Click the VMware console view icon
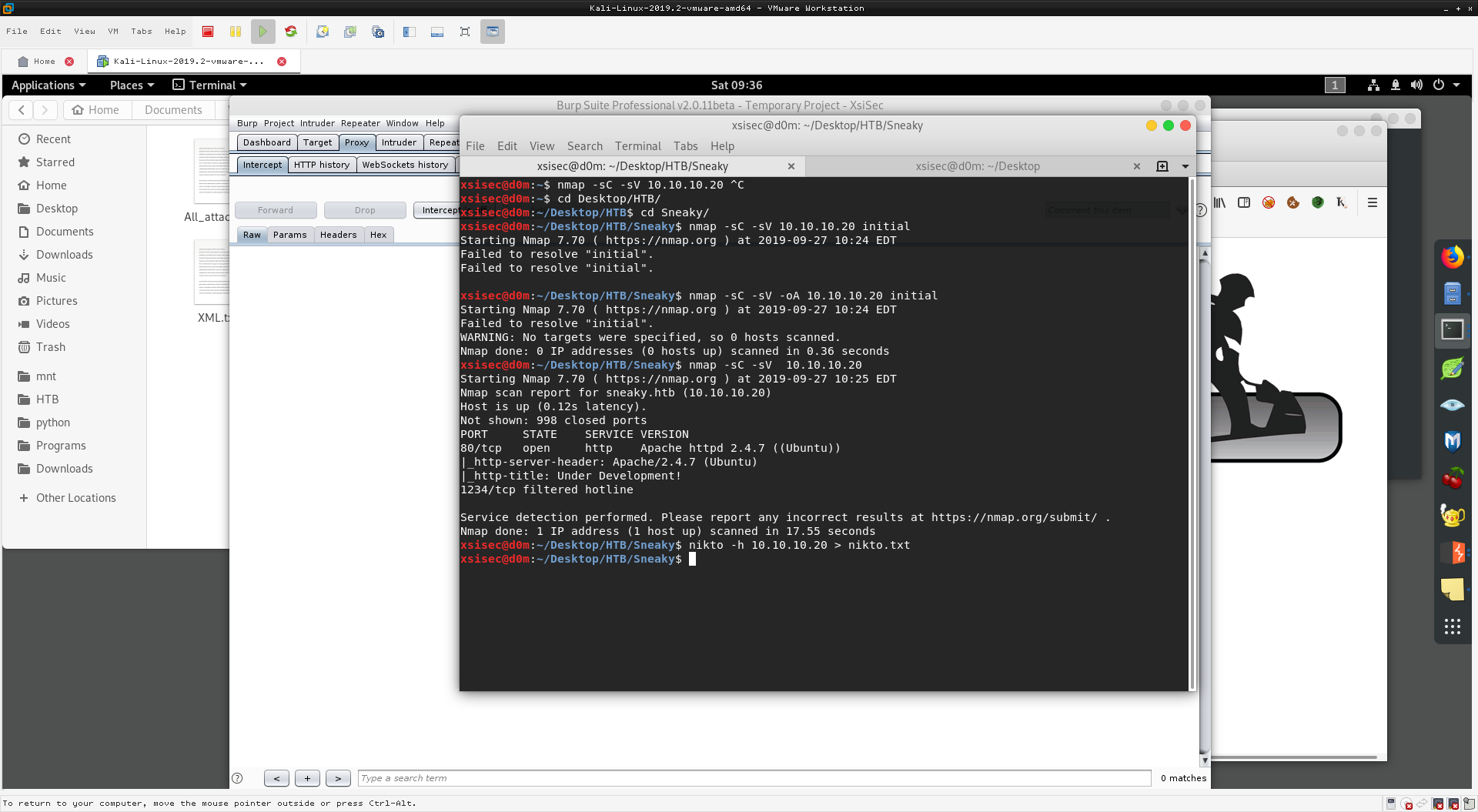The height and width of the screenshot is (812, 1478). tap(493, 32)
